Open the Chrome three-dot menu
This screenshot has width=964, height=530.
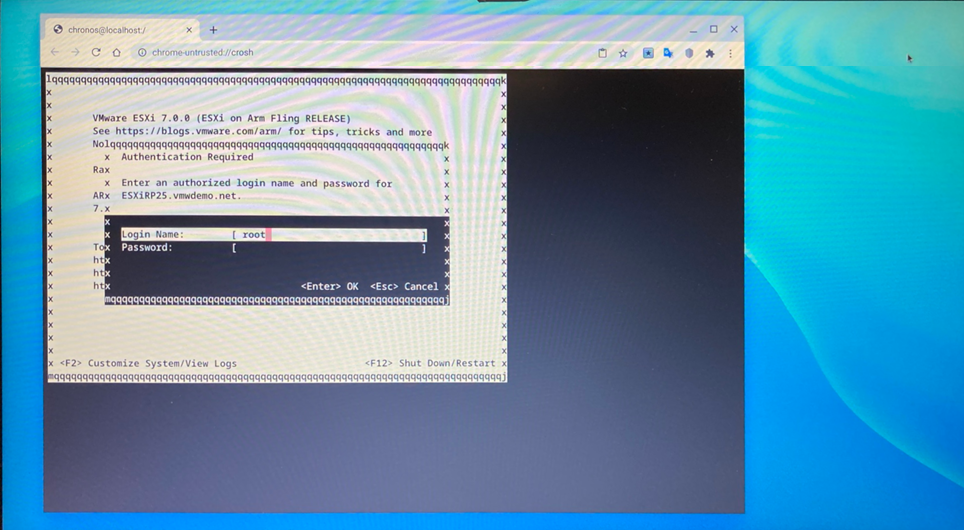click(730, 53)
